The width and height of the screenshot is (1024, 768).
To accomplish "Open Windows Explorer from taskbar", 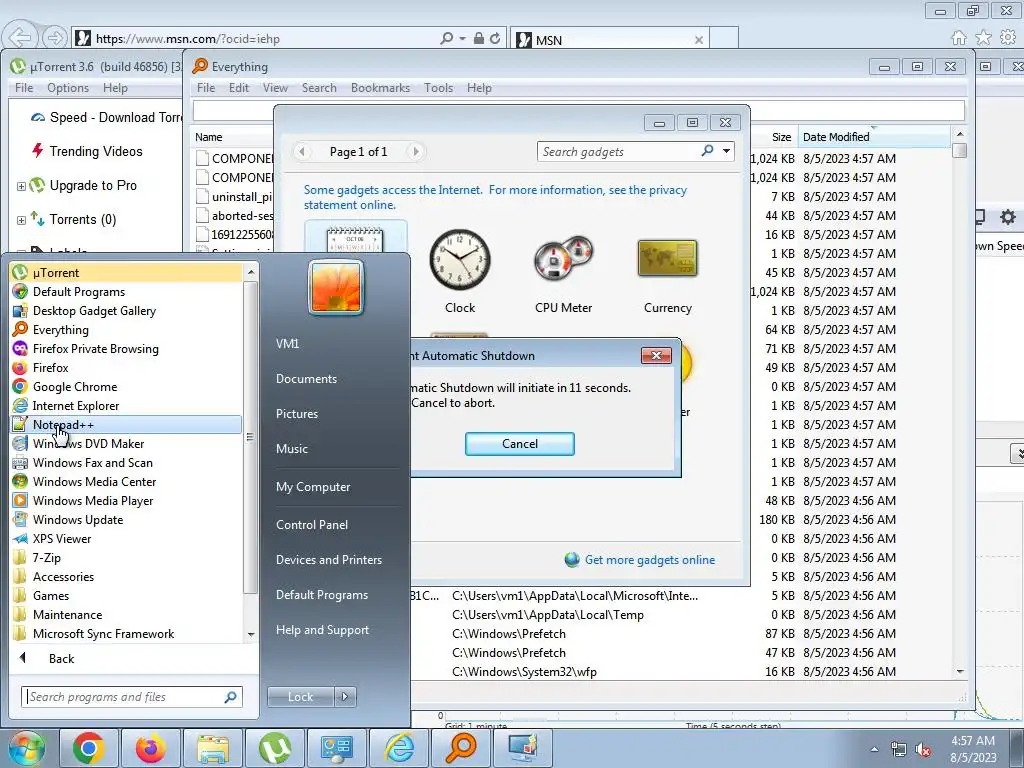I will 212,748.
